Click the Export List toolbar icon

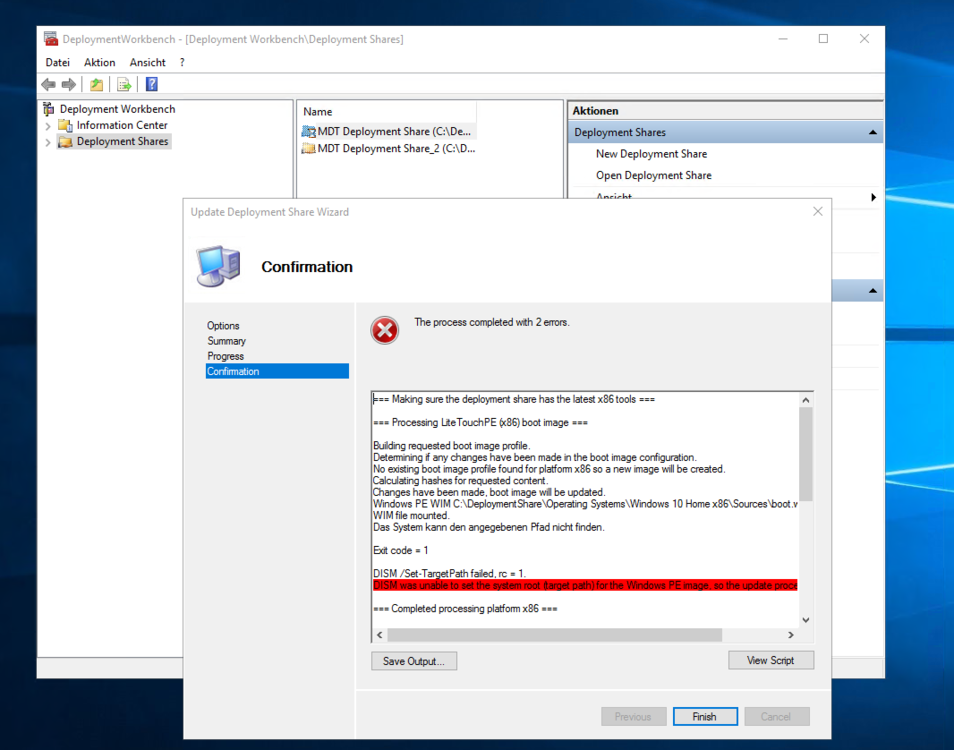pos(124,85)
